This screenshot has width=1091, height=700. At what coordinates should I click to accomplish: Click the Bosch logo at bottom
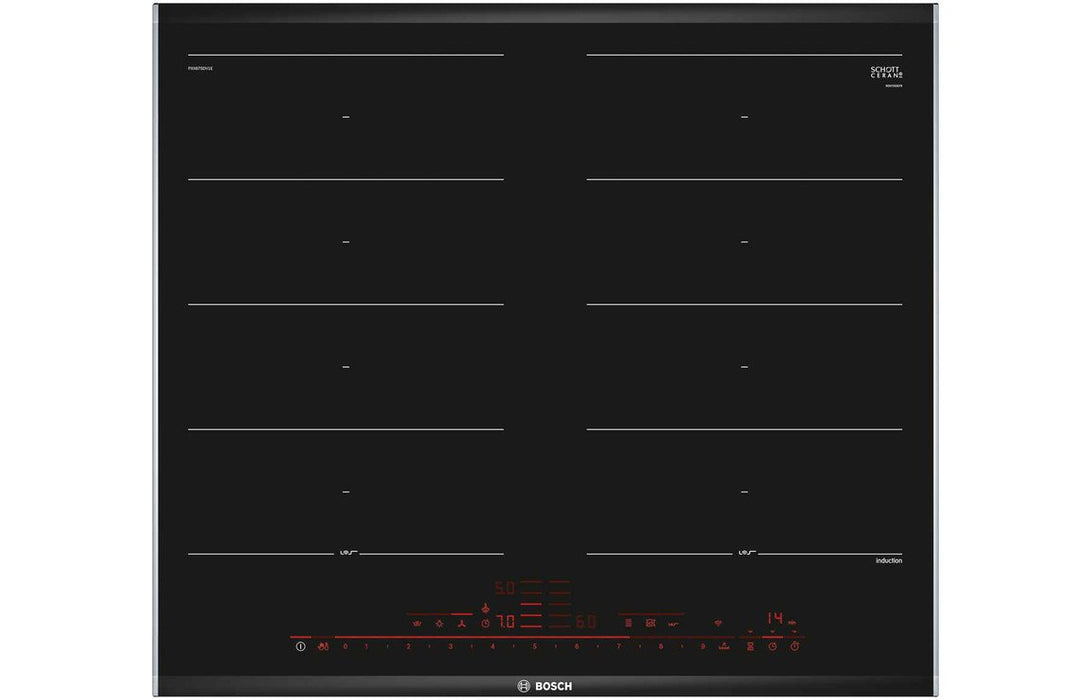545,686
